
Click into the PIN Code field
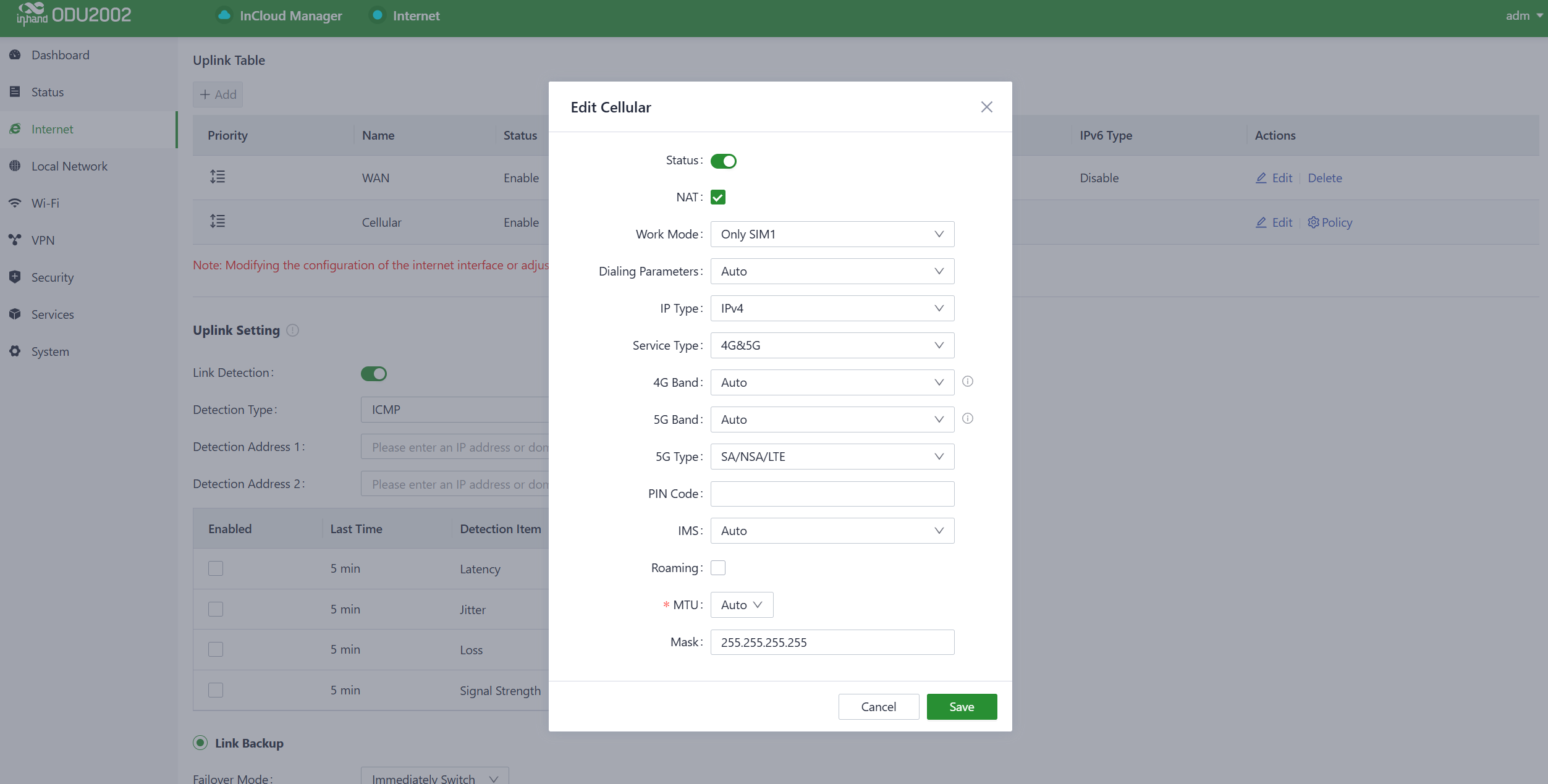click(832, 494)
